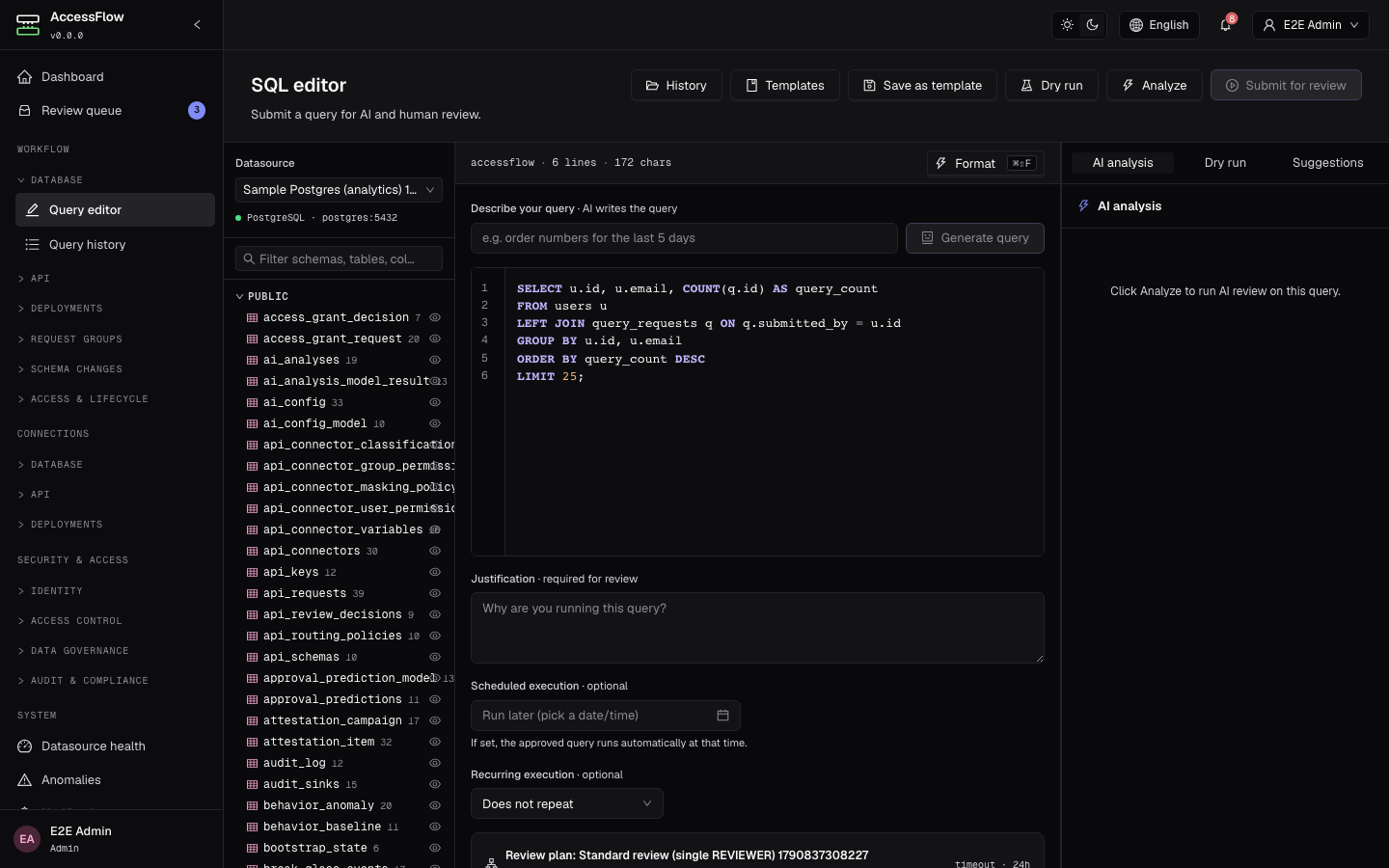Click the Describe your query input
This screenshot has width=1389, height=868.
pyautogui.click(x=684, y=238)
